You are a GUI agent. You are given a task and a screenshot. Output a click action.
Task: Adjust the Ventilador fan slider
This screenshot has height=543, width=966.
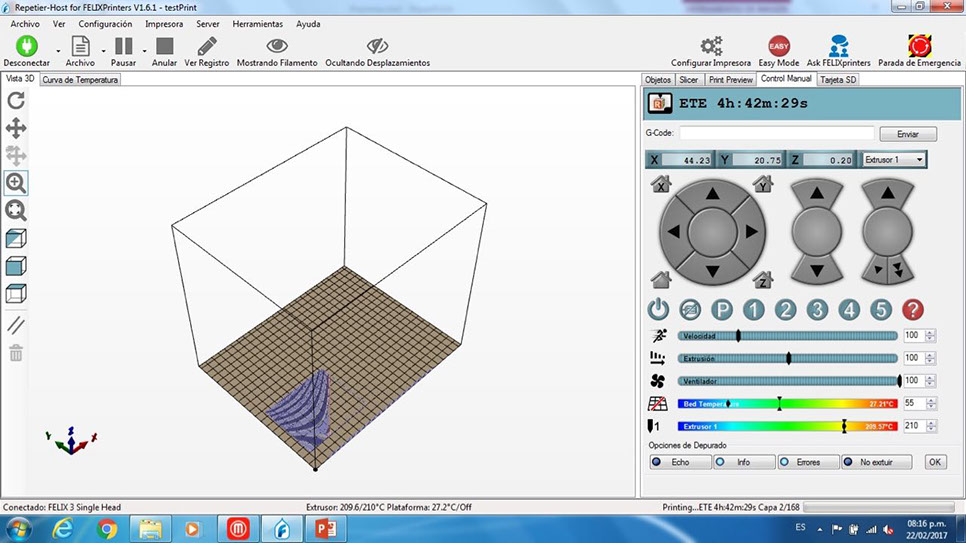pos(787,381)
